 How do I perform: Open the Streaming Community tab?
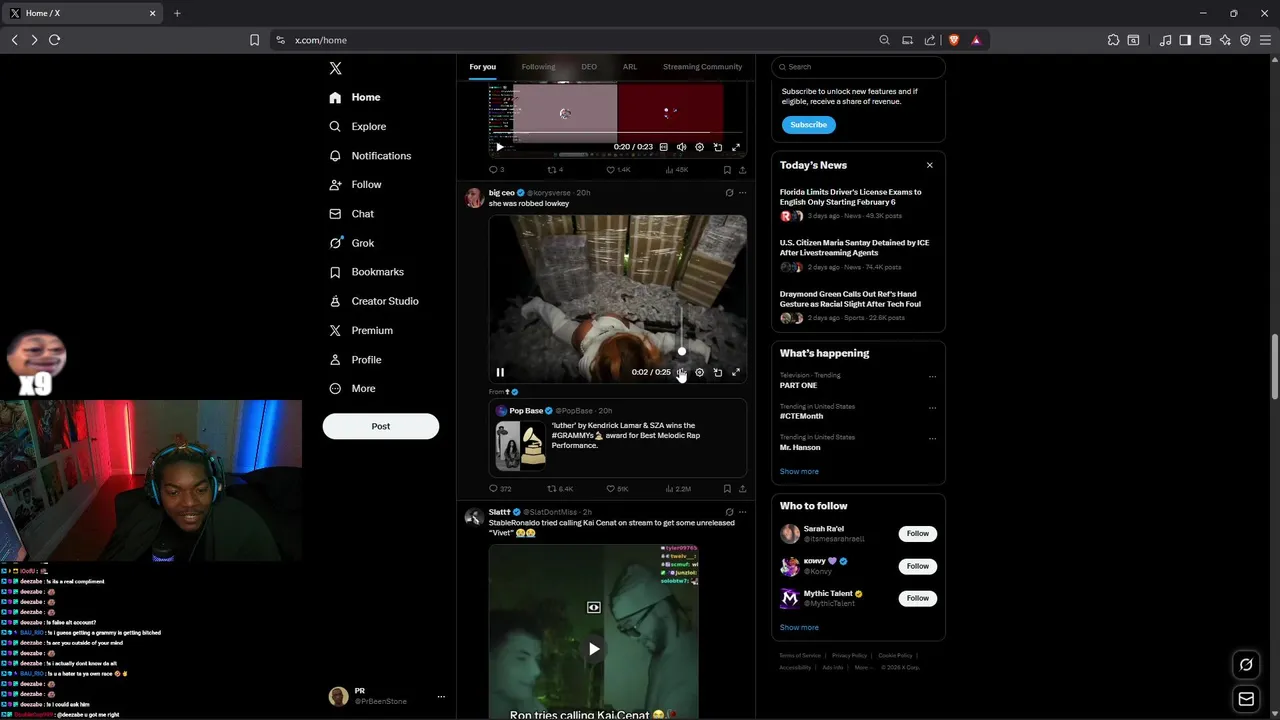[702, 67]
